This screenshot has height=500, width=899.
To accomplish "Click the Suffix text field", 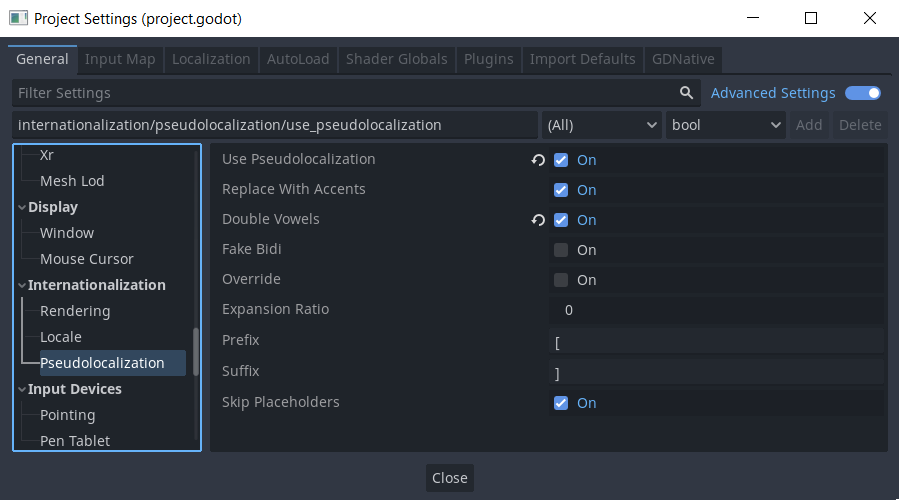I will point(716,372).
